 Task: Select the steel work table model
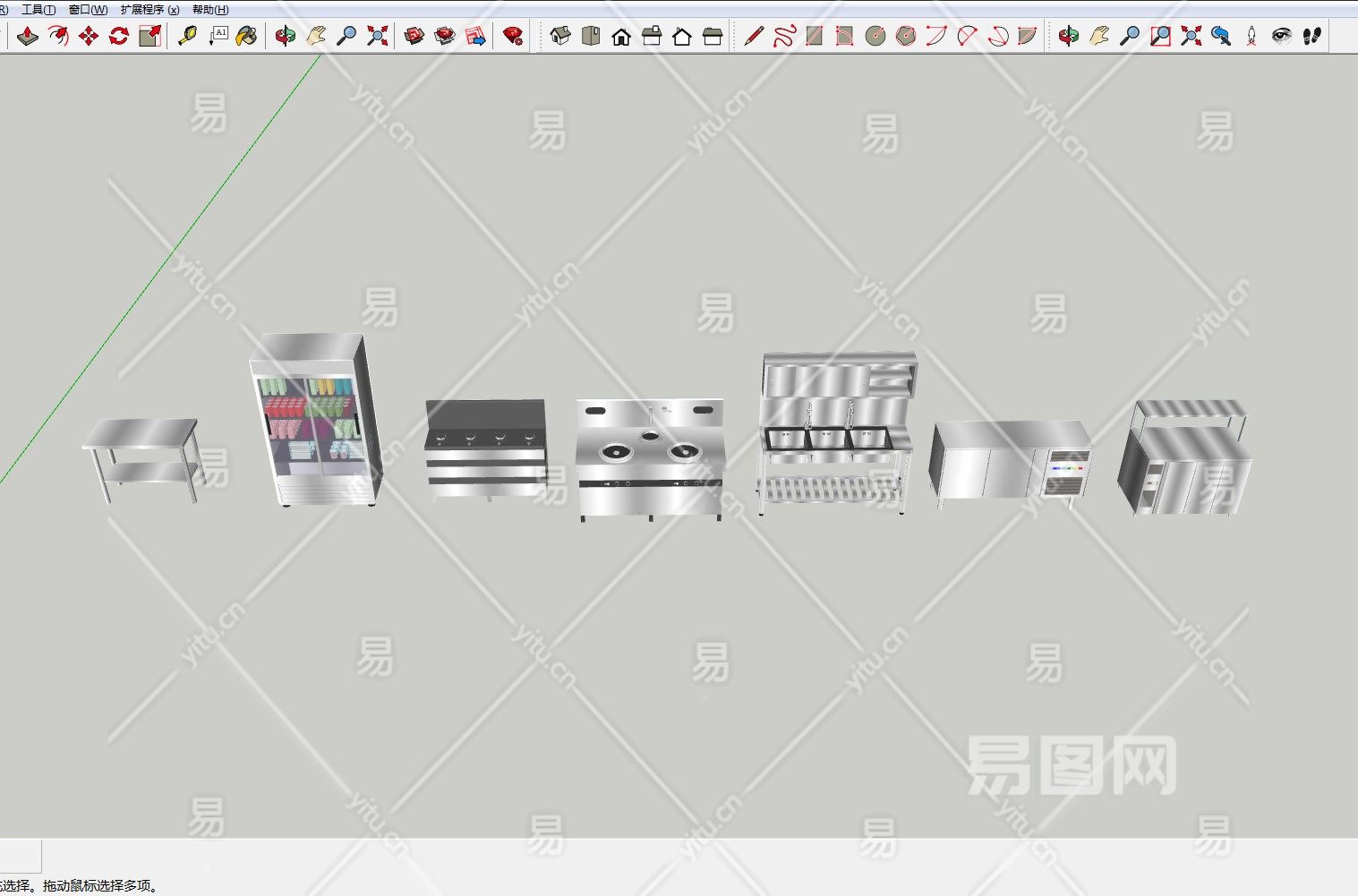tap(141, 460)
